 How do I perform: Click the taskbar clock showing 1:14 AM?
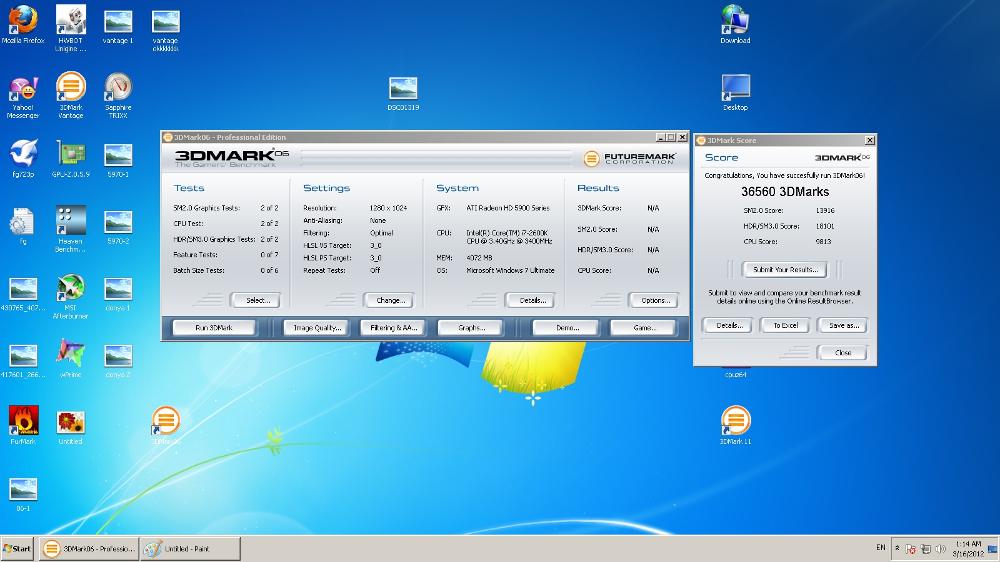[967, 549]
